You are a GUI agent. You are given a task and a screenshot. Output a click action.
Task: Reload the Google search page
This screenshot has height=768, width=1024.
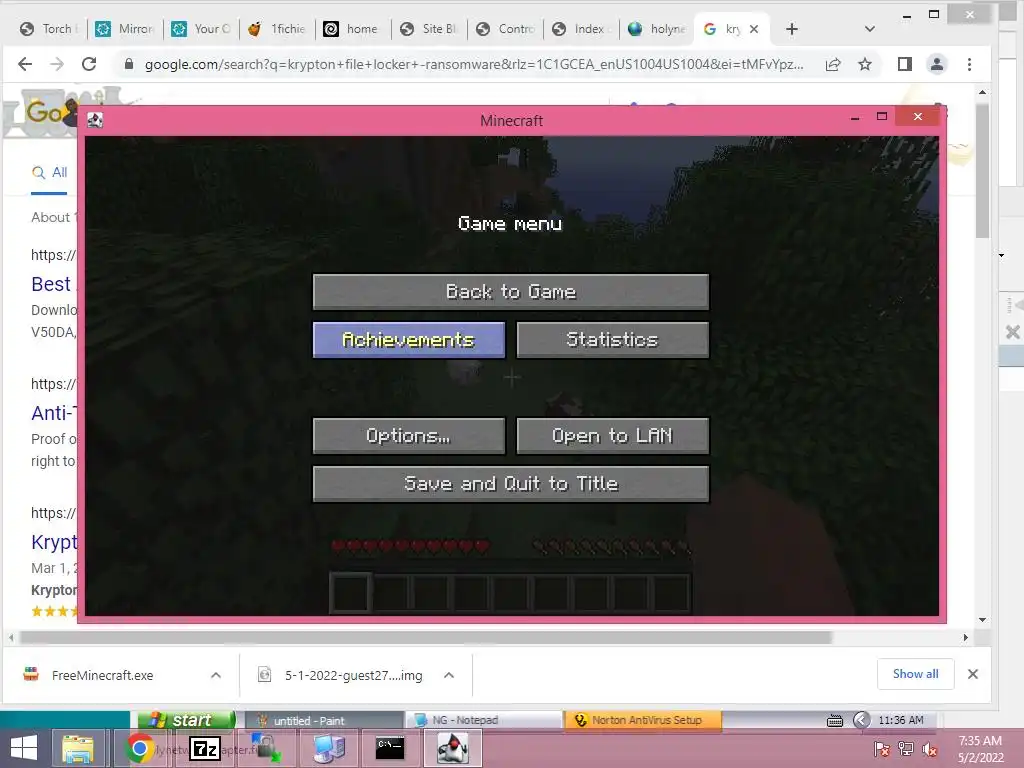(89, 64)
